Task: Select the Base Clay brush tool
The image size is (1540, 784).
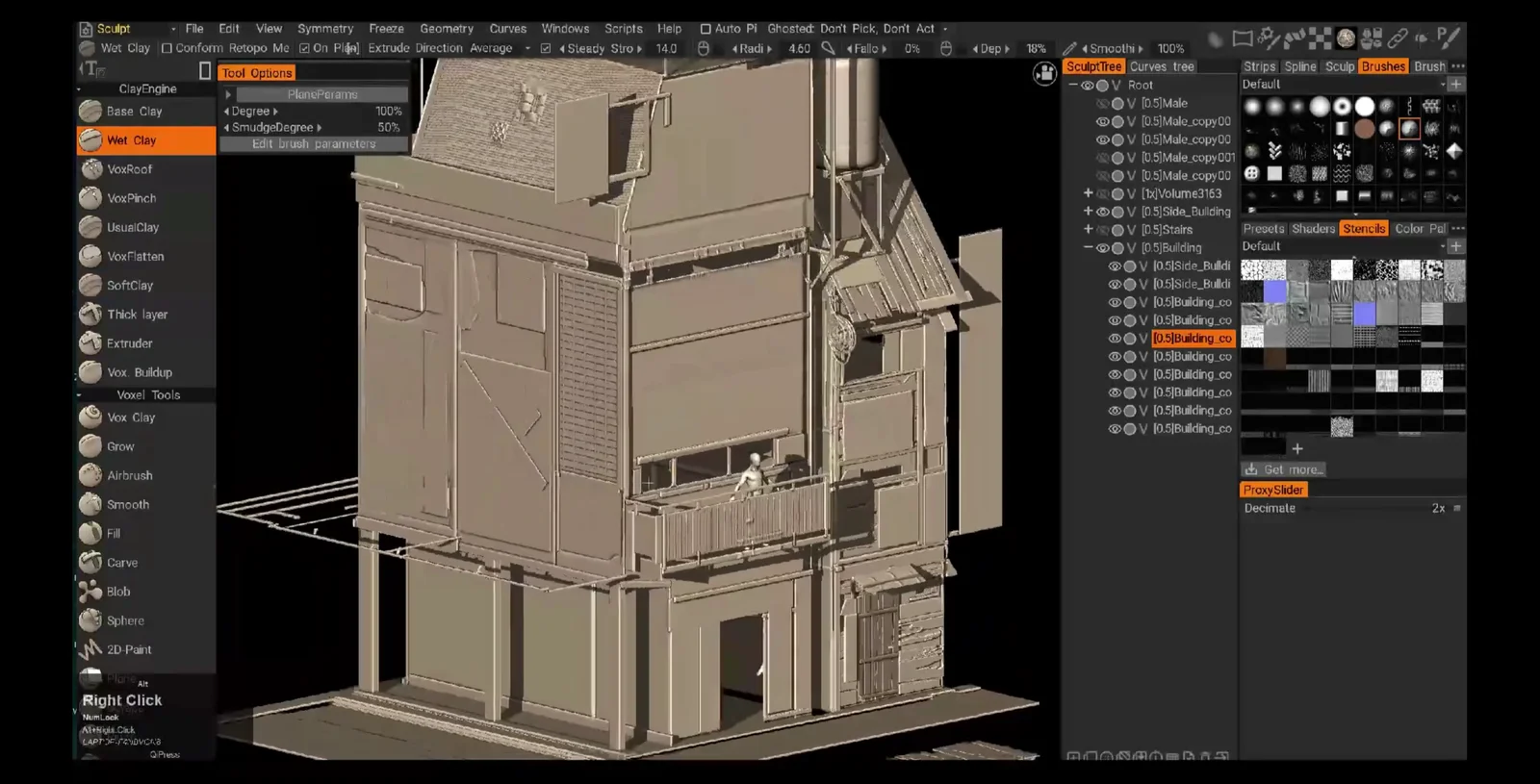Action: click(145, 112)
